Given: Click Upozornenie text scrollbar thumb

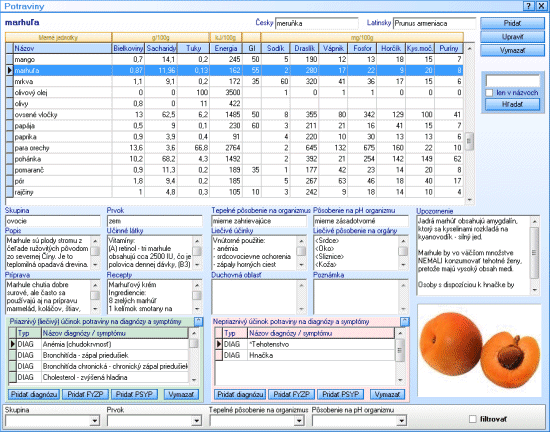Looking at the screenshot, I should tap(534, 252).
